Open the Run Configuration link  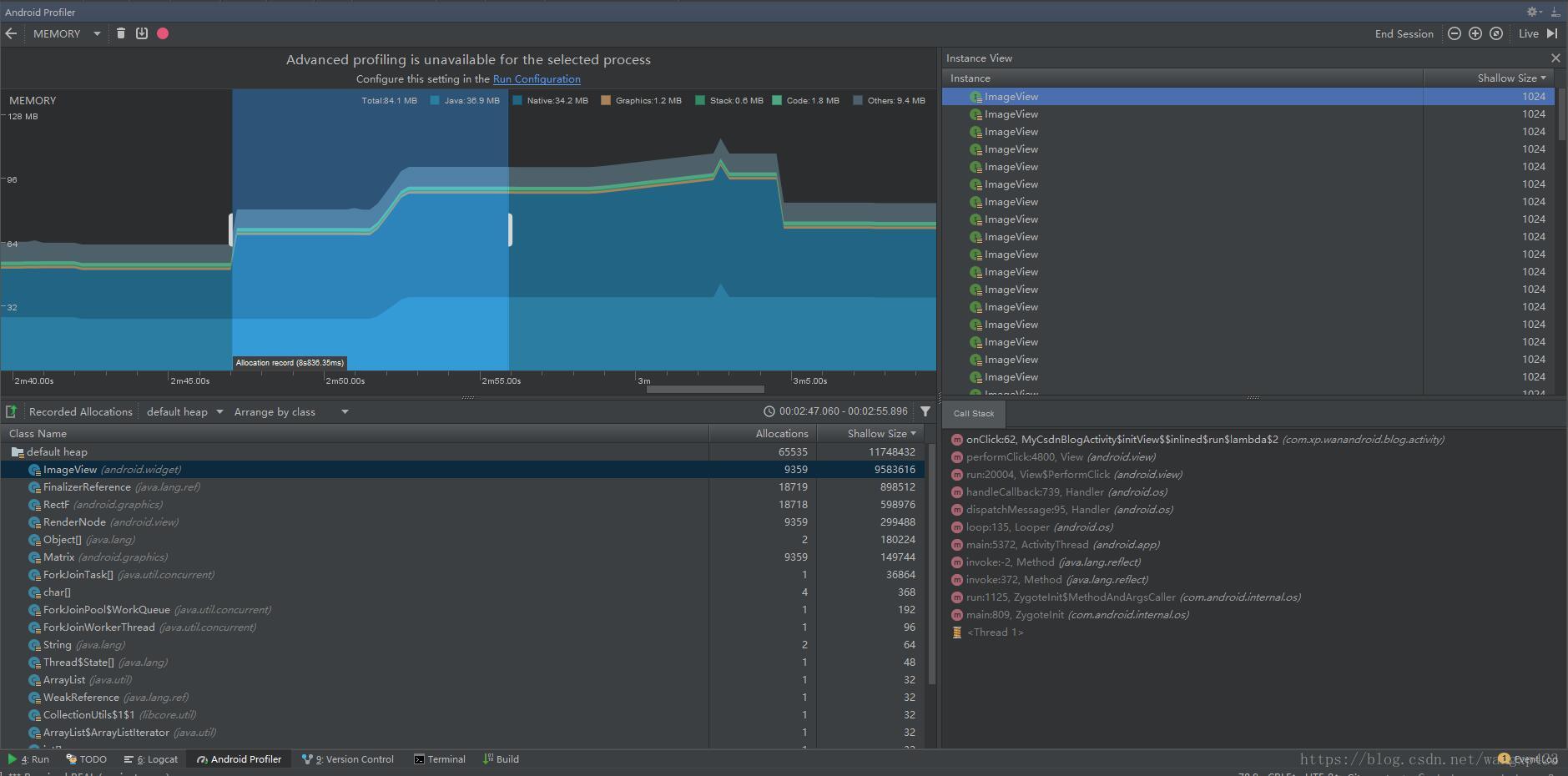click(x=537, y=78)
